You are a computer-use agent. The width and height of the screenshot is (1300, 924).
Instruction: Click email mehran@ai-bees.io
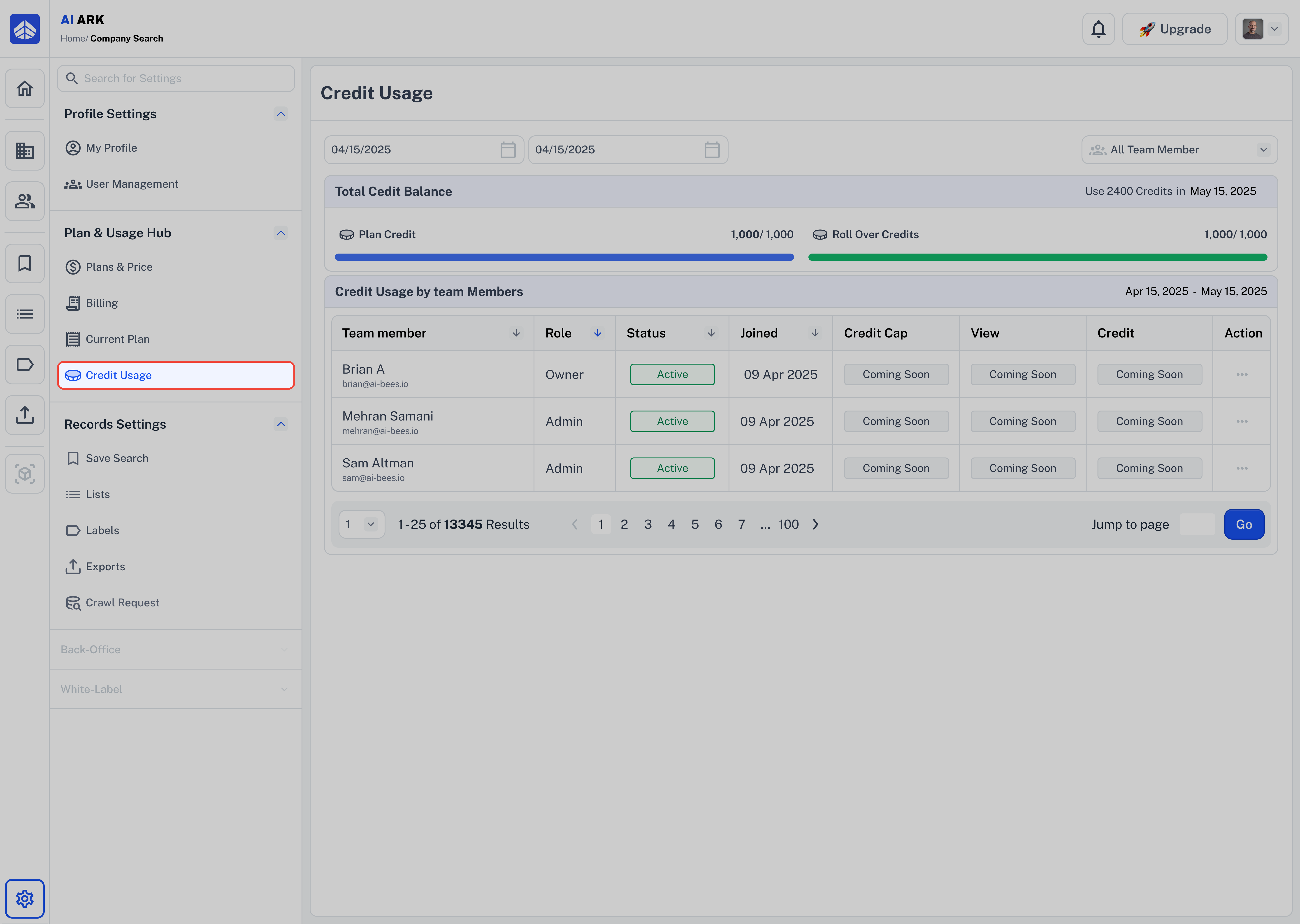tap(380, 431)
